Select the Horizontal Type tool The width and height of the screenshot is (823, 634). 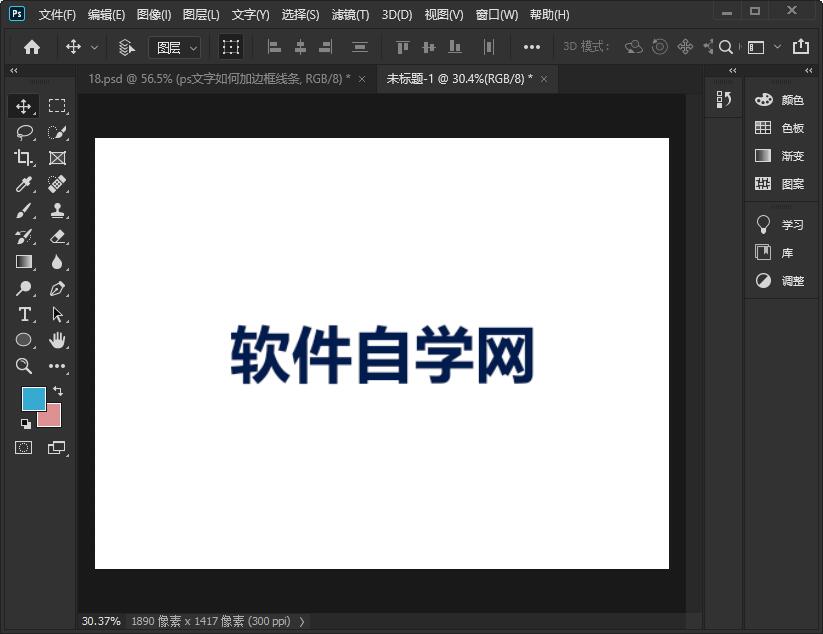24,314
